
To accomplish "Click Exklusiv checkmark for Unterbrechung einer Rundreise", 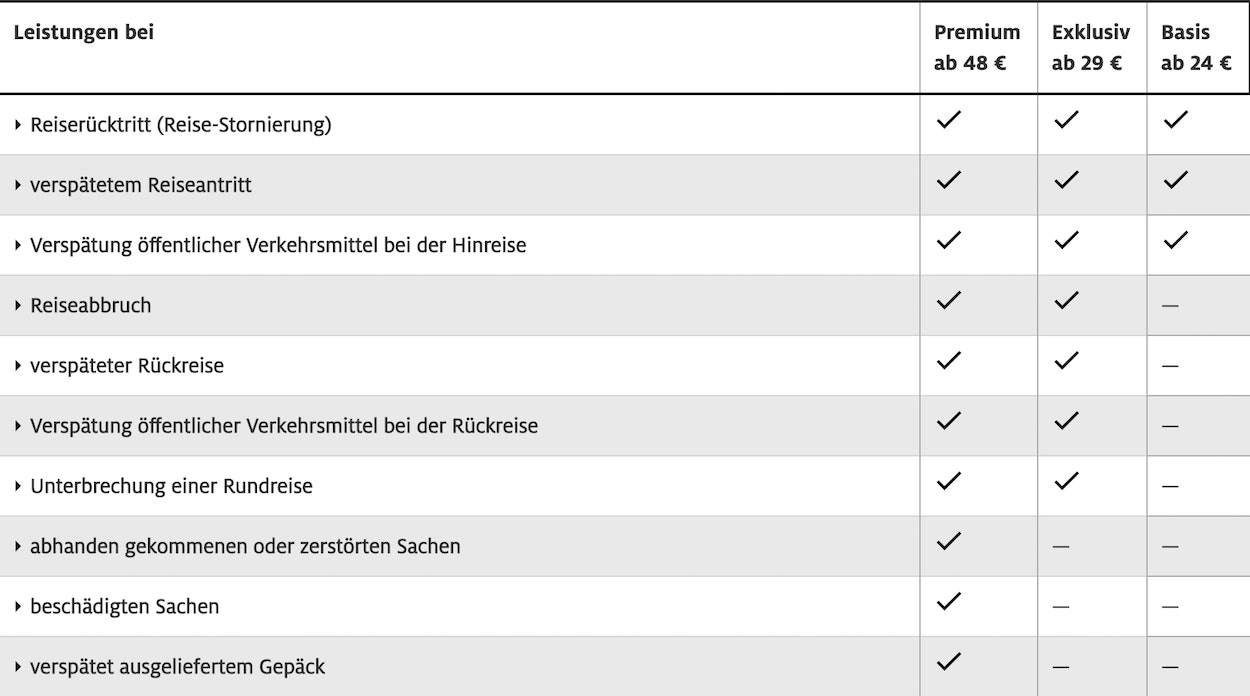I will pos(1067,481).
